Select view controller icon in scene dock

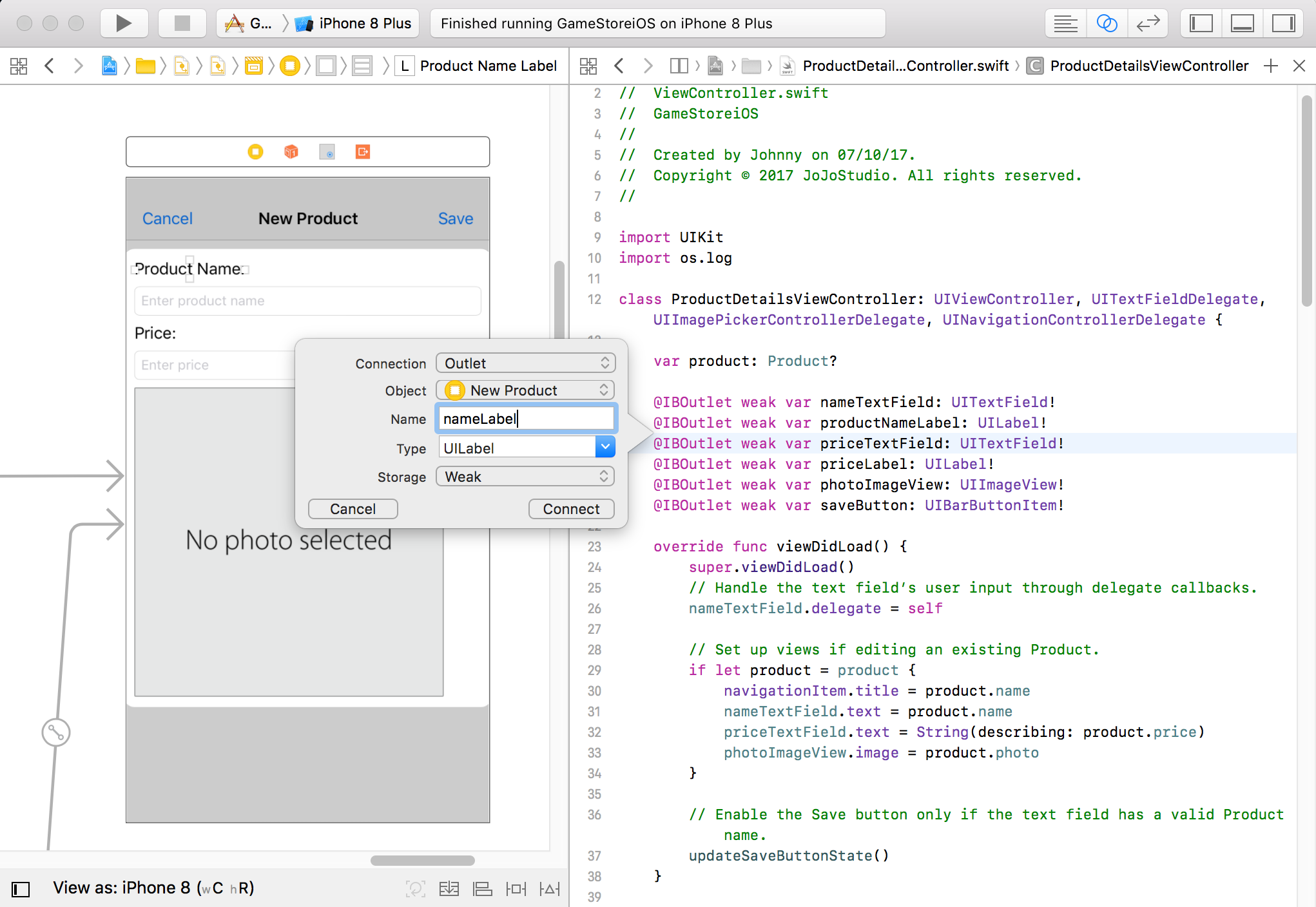click(x=255, y=152)
